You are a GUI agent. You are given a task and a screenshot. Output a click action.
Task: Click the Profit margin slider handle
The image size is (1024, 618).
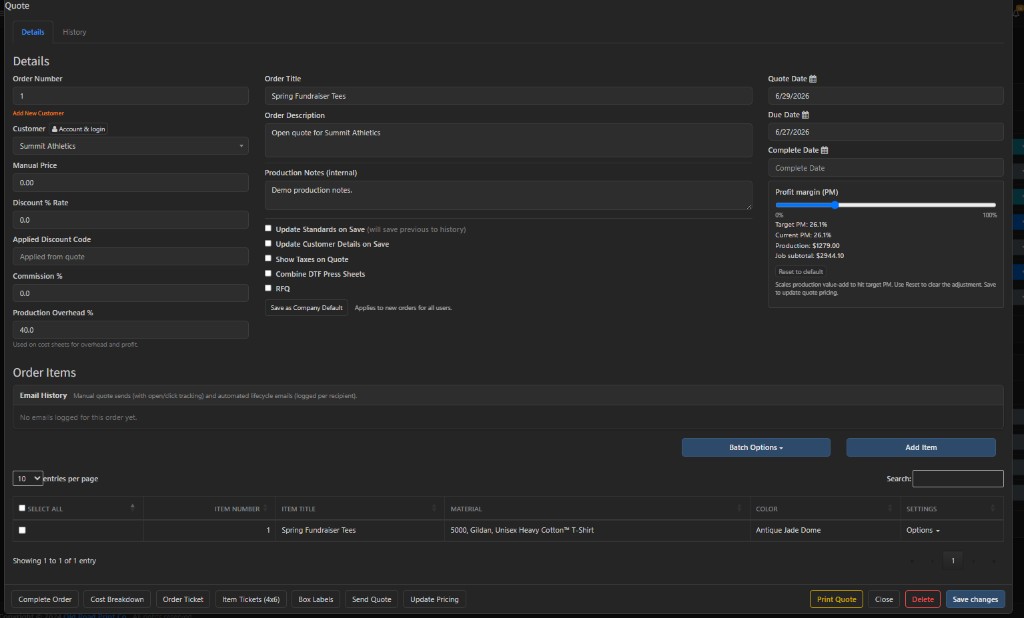click(835, 205)
